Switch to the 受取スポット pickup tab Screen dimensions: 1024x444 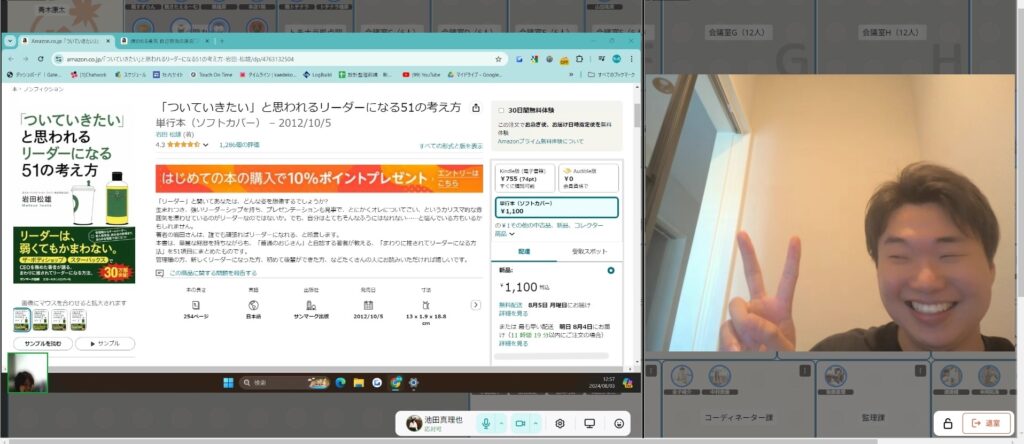590,251
